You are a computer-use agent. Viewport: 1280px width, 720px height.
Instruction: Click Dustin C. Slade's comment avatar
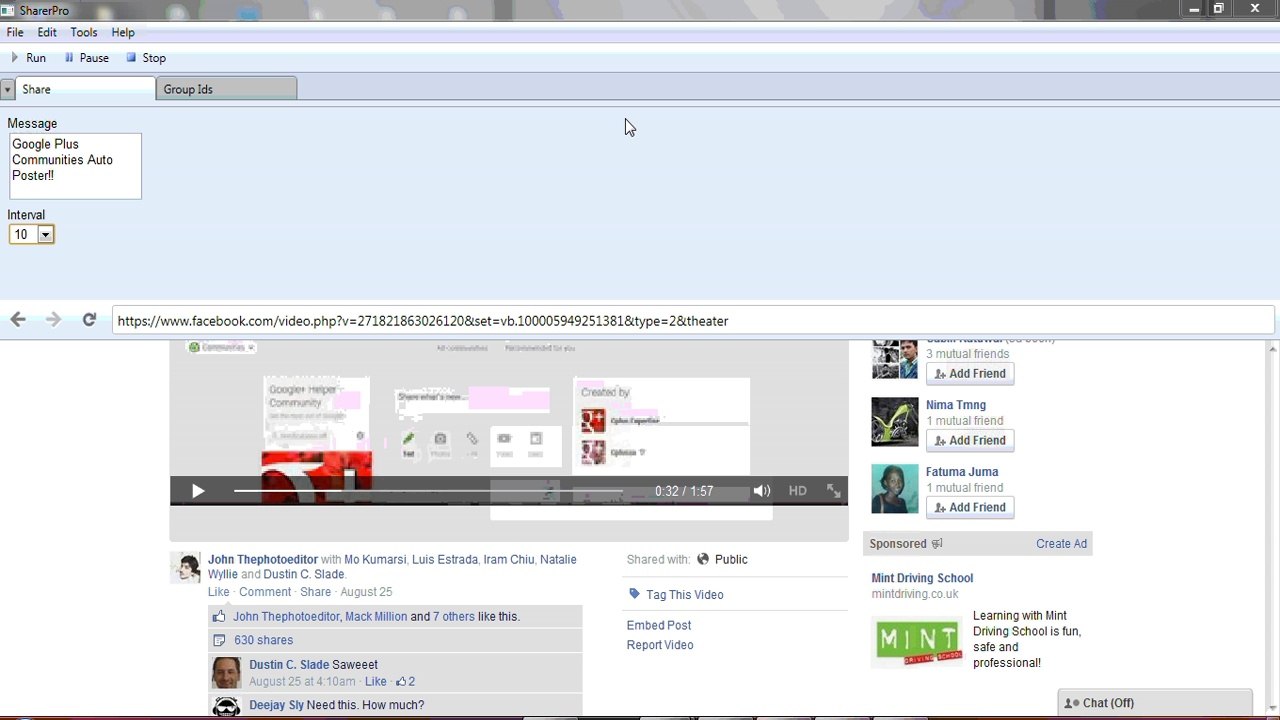(x=226, y=673)
